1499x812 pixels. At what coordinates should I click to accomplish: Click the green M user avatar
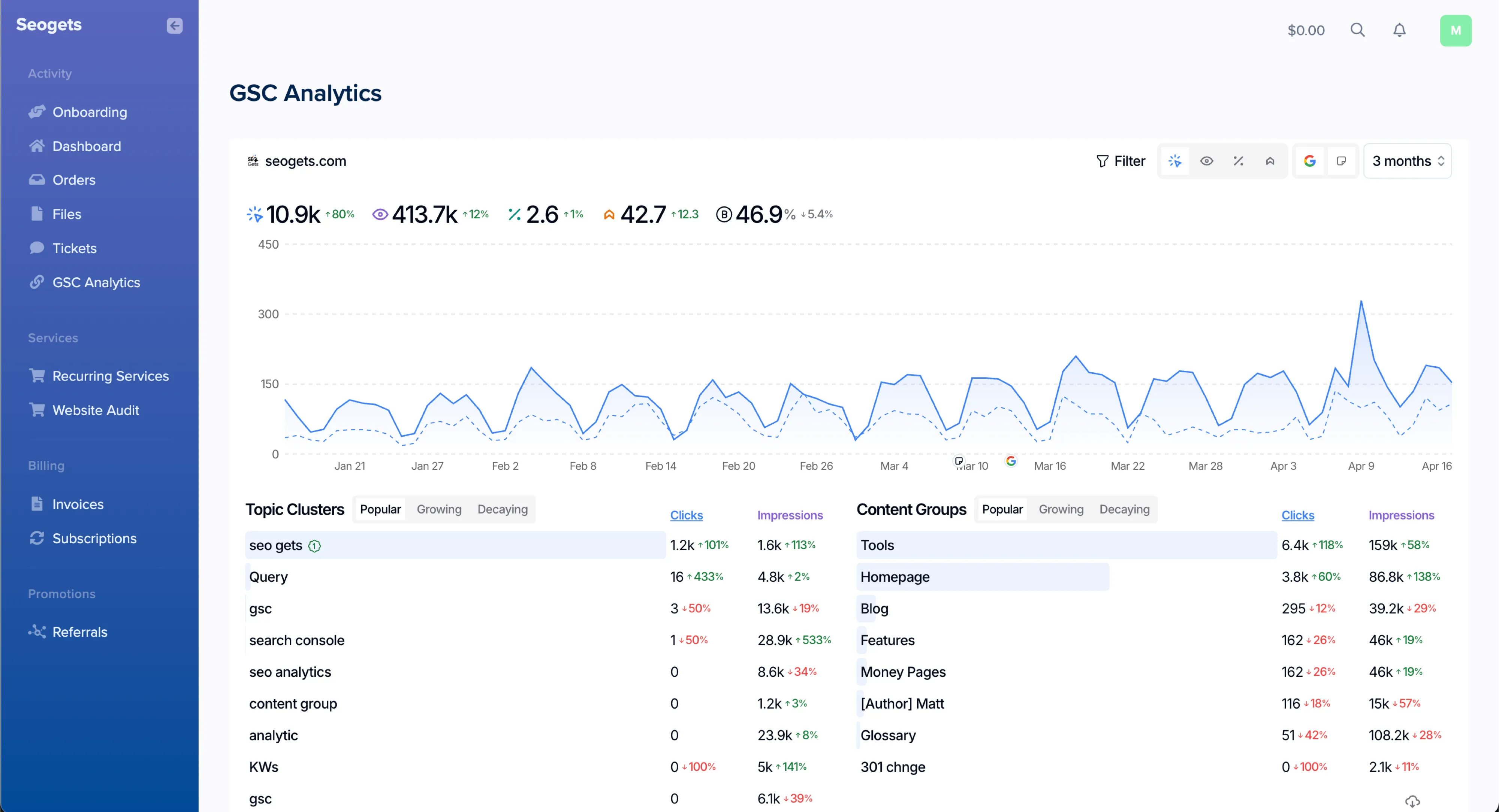(1456, 31)
